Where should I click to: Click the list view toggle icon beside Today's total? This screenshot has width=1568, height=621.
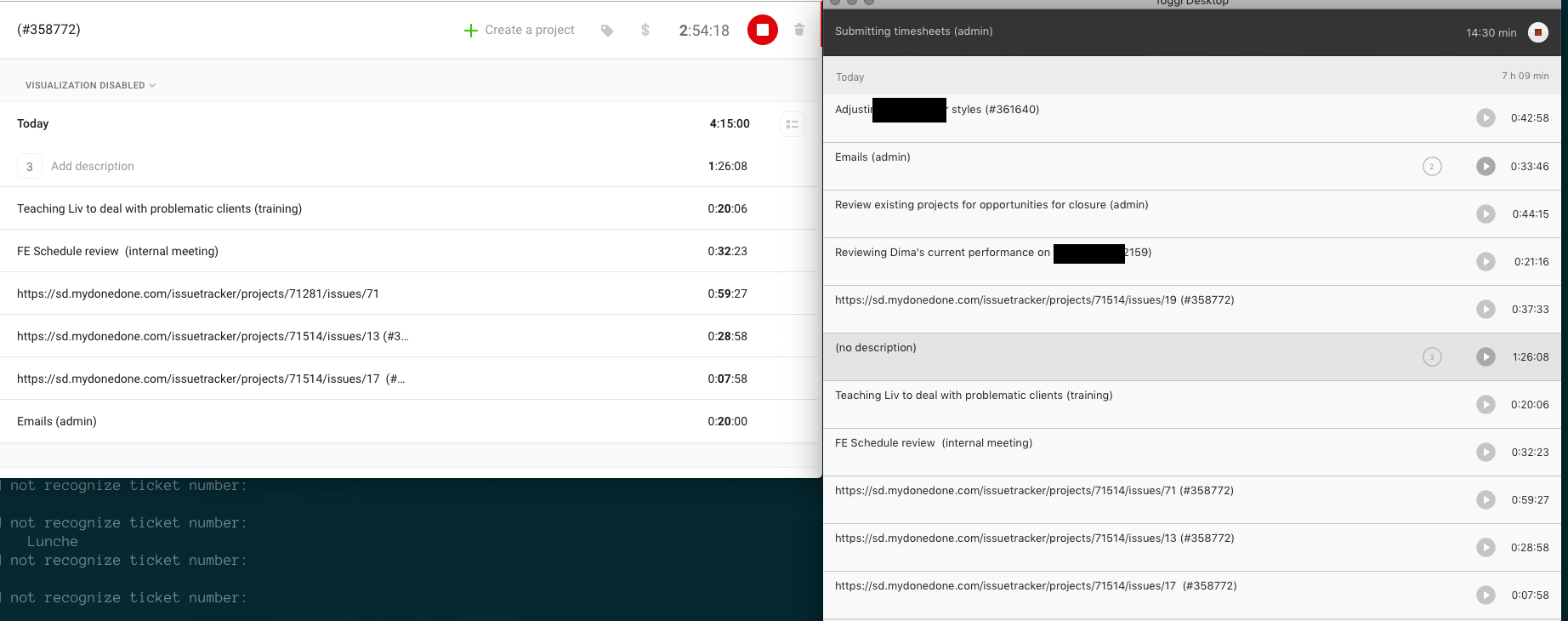(793, 124)
